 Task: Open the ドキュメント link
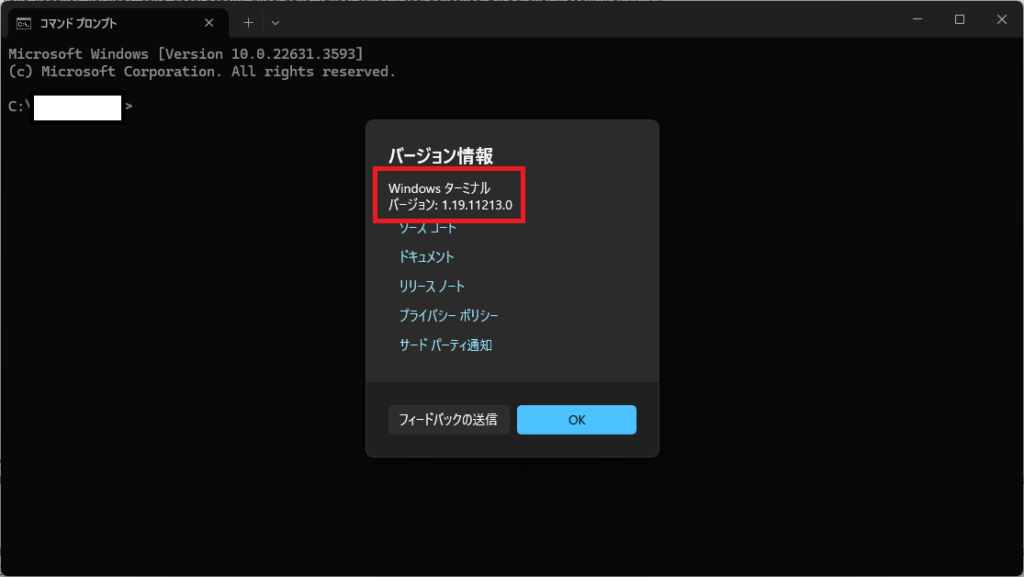click(x=426, y=257)
